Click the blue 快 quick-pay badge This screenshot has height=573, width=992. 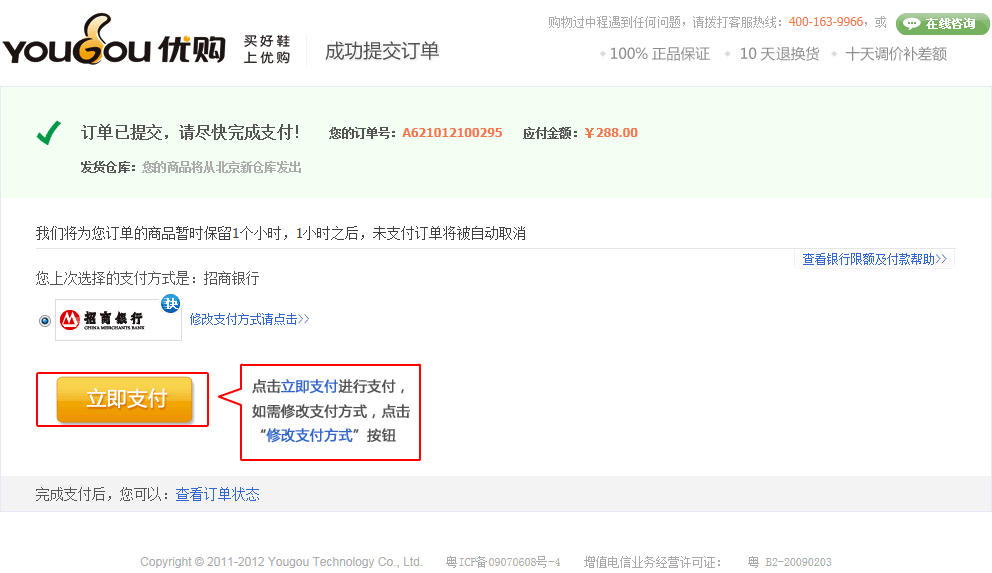171,304
